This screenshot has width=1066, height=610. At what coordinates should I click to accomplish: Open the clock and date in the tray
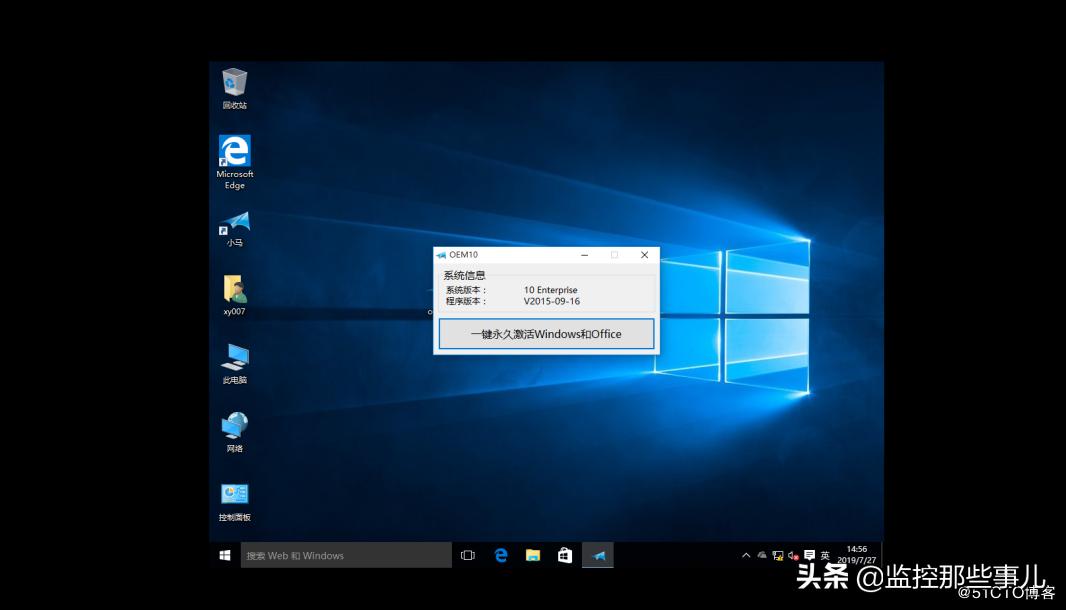[x=857, y=555]
